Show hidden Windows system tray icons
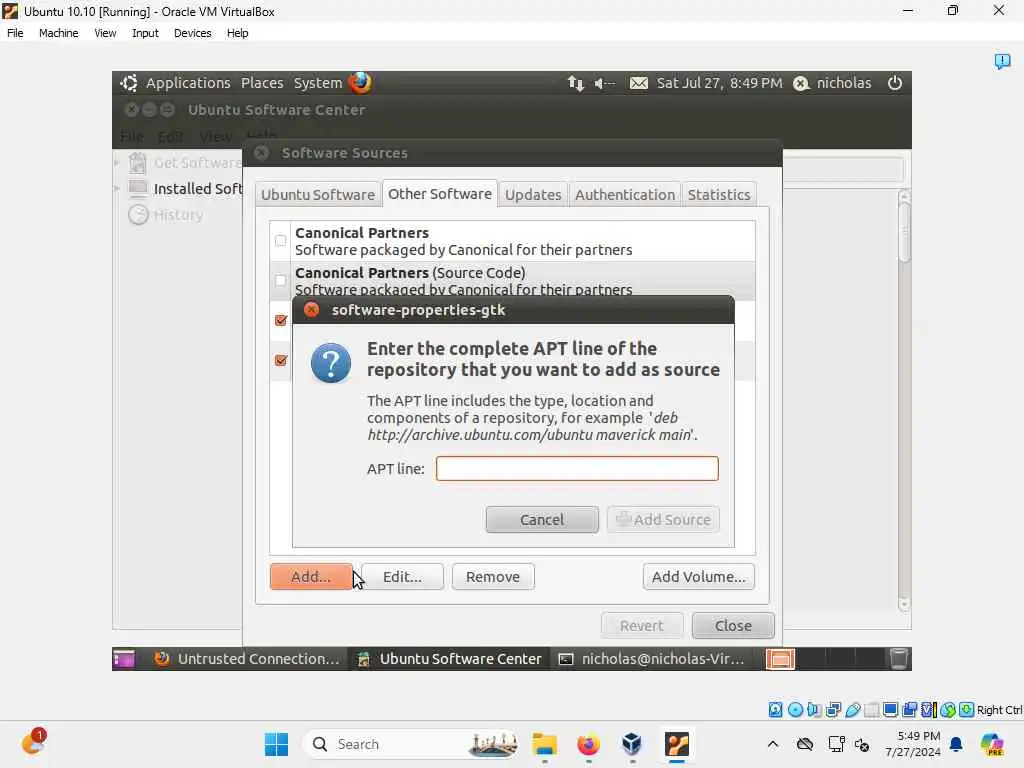Viewport: 1024px width, 768px height. click(773, 744)
